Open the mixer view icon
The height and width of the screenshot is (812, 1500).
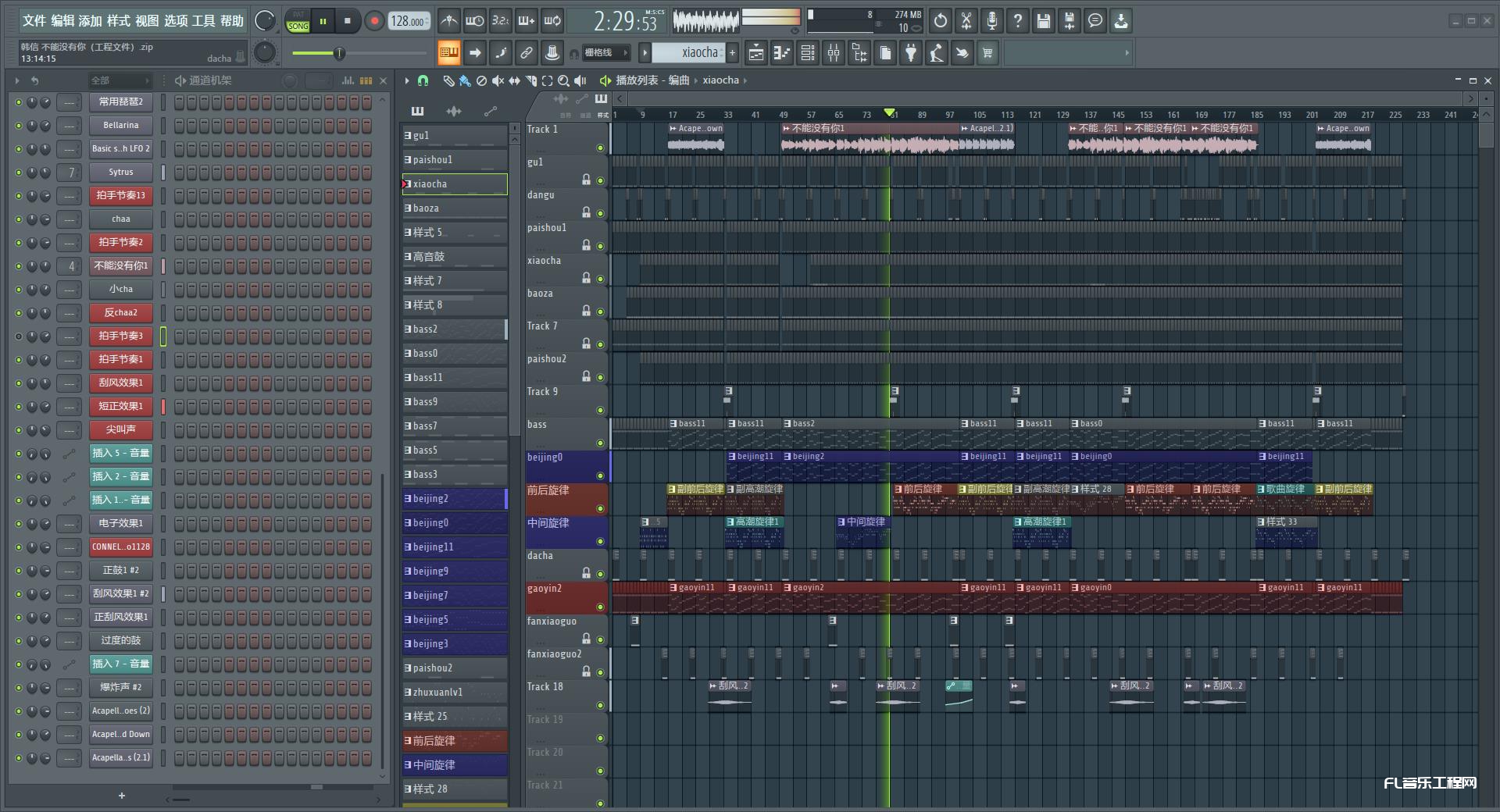tap(834, 53)
